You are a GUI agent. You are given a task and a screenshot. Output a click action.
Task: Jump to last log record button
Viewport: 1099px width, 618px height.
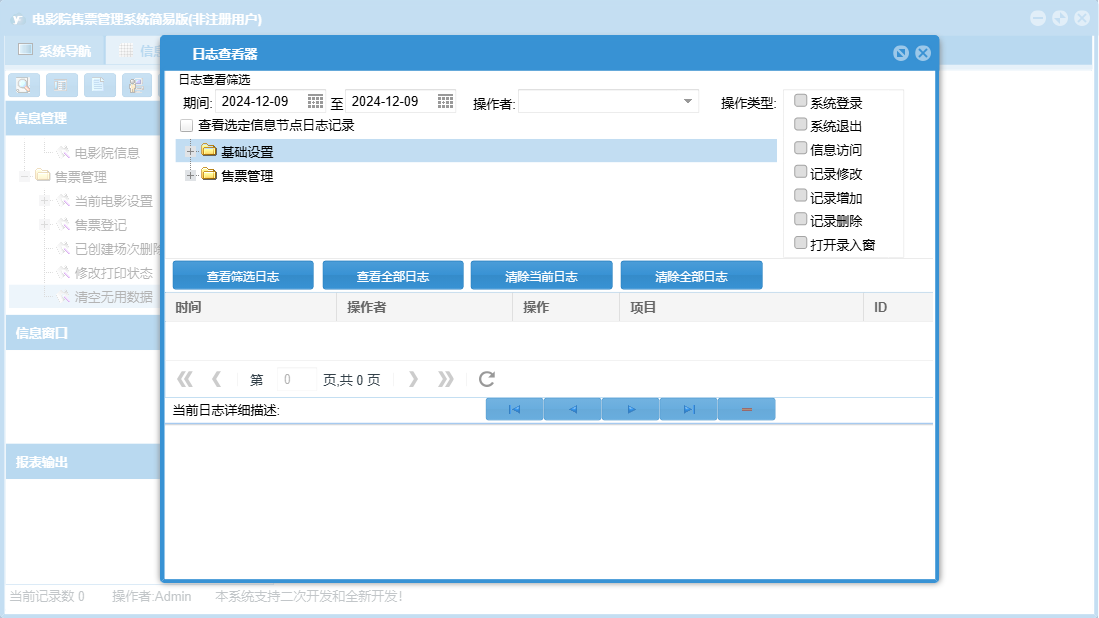688,409
